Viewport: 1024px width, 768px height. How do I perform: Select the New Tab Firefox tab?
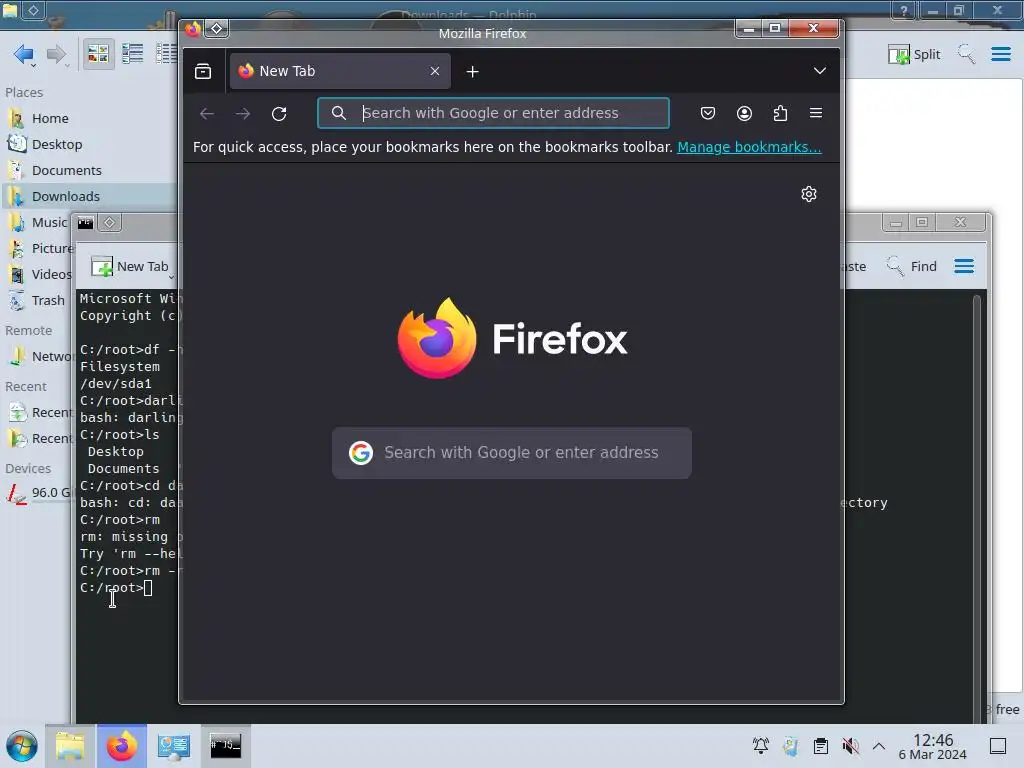340,71
